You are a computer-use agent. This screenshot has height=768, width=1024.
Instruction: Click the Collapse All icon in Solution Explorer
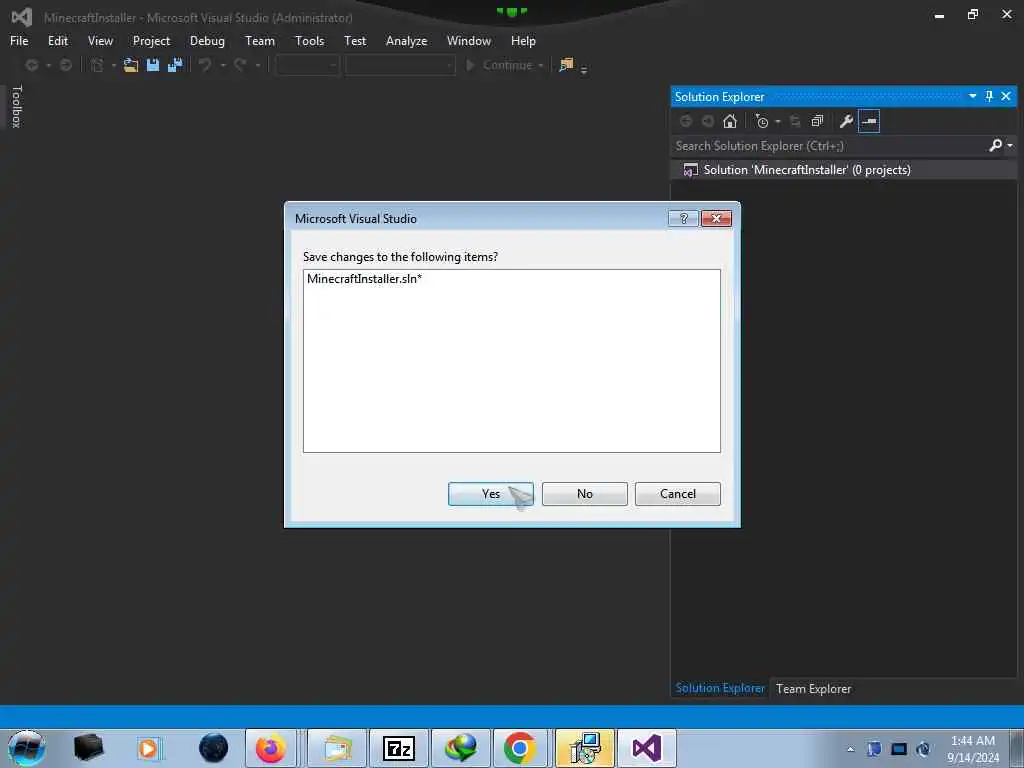pos(817,121)
